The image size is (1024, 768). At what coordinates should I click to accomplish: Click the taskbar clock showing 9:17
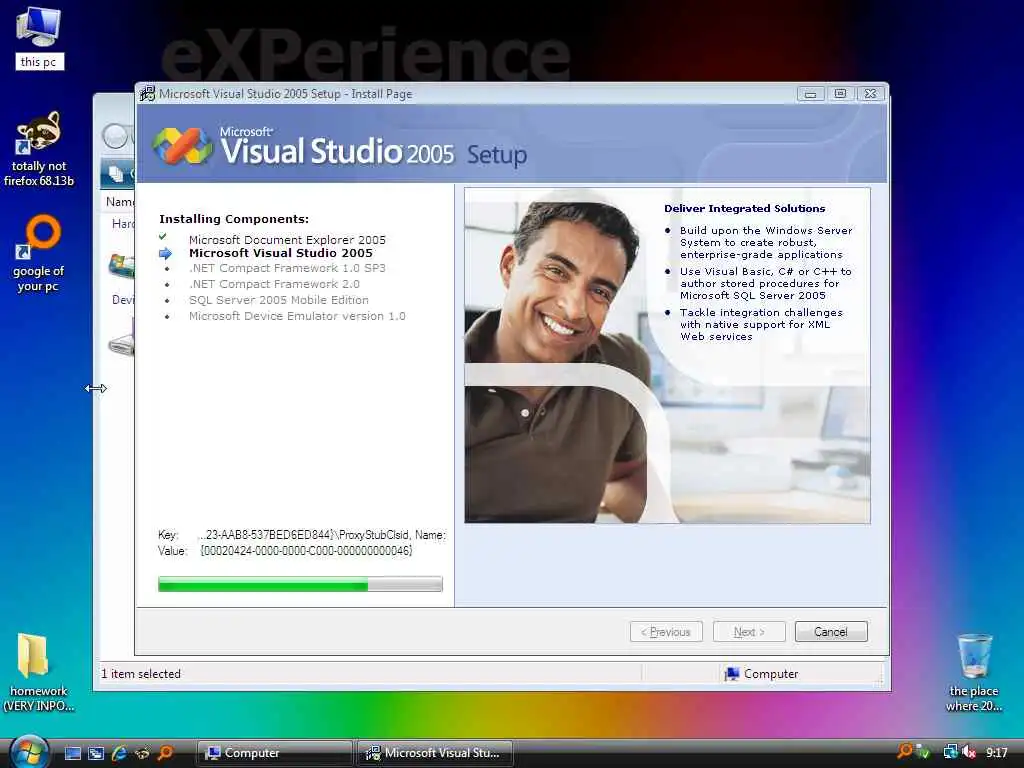[x=997, y=753]
